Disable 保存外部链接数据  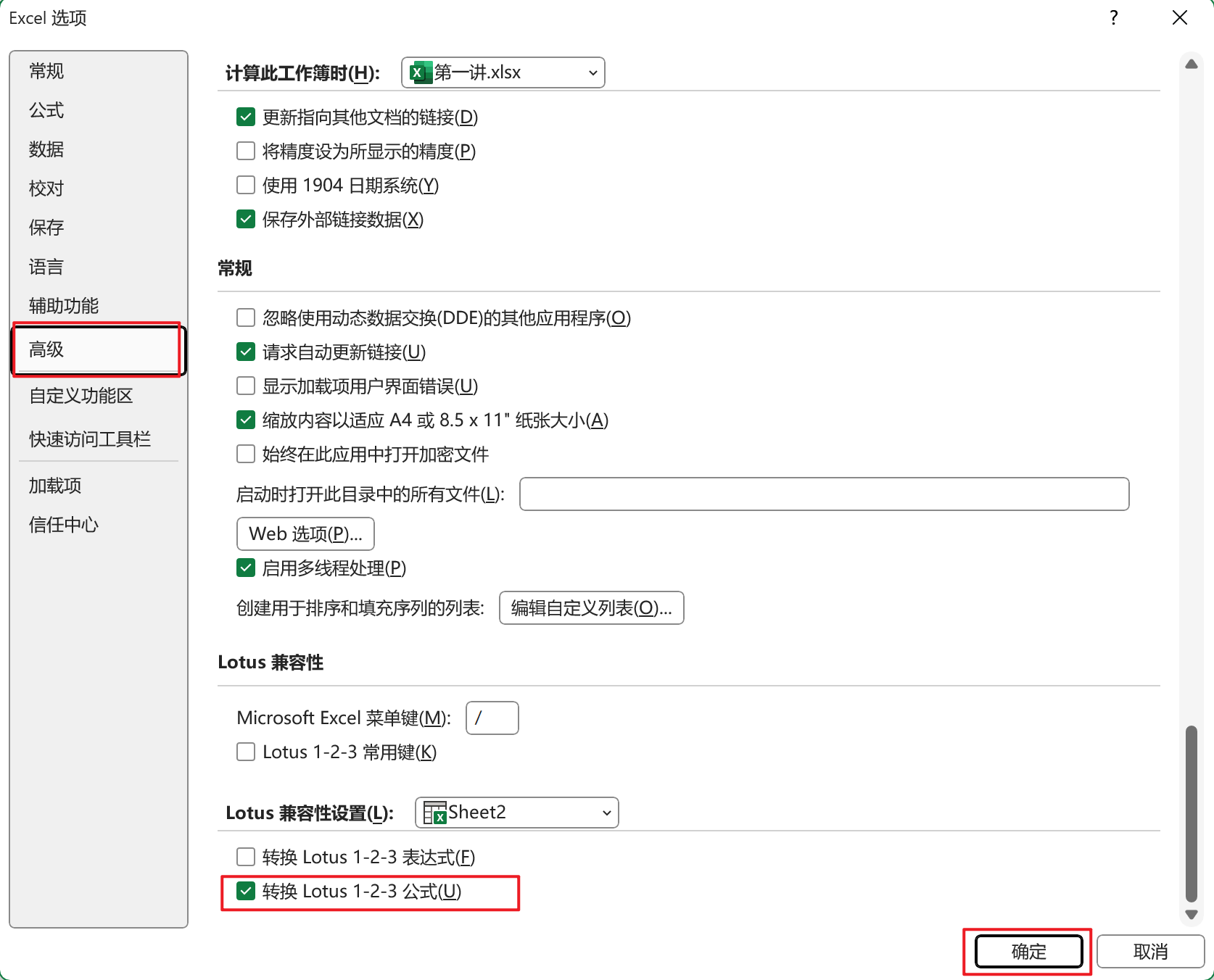[246, 219]
